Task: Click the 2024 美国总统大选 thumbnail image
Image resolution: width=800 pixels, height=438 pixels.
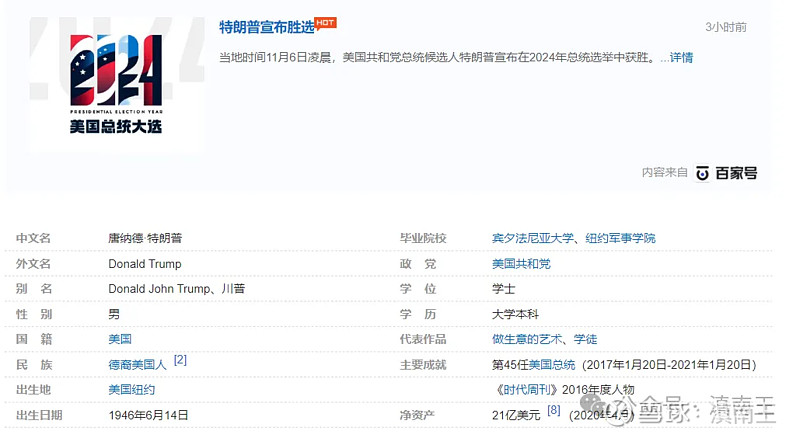Action: click(x=116, y=85)
